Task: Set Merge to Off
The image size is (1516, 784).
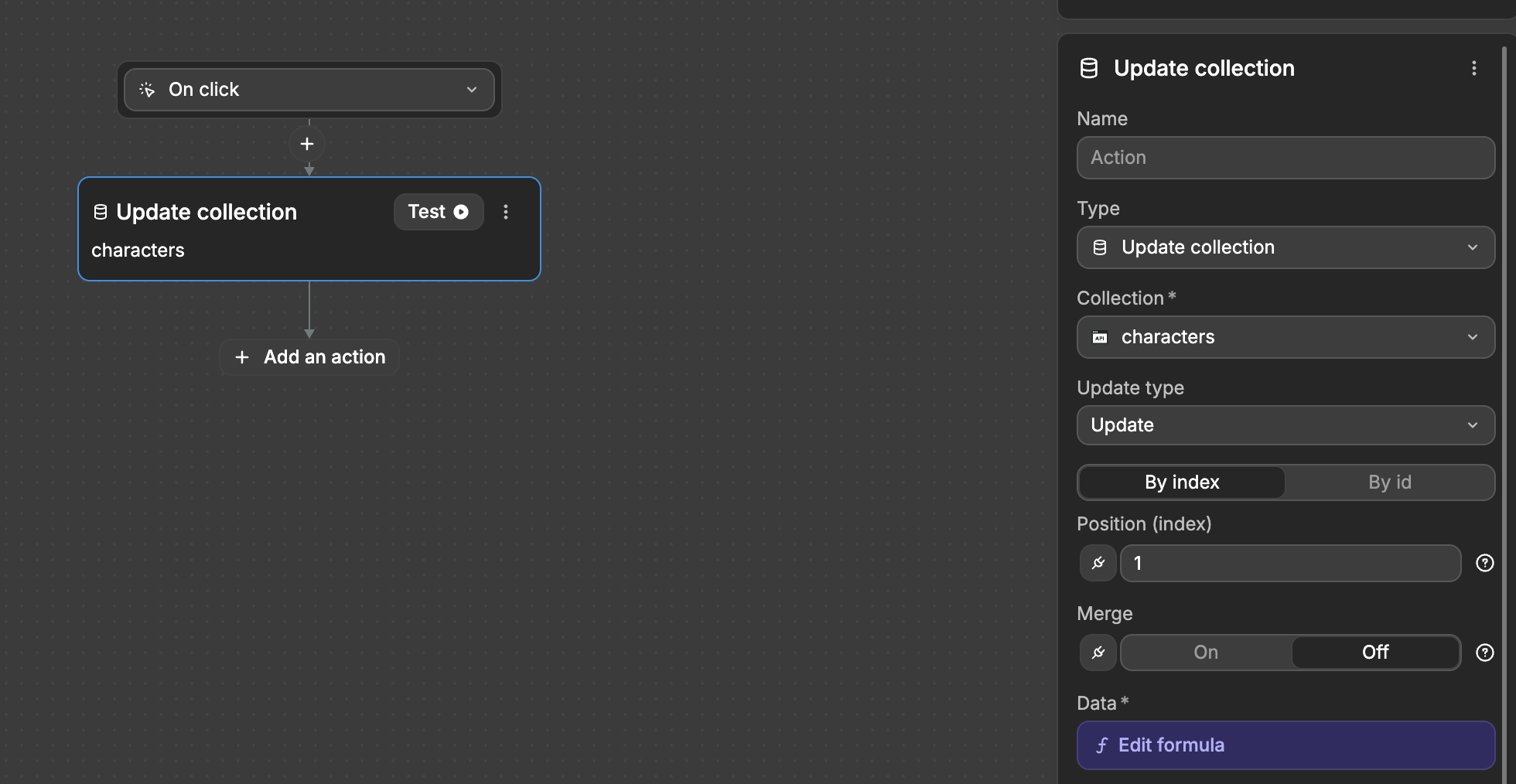Action: coord(1374,653)
